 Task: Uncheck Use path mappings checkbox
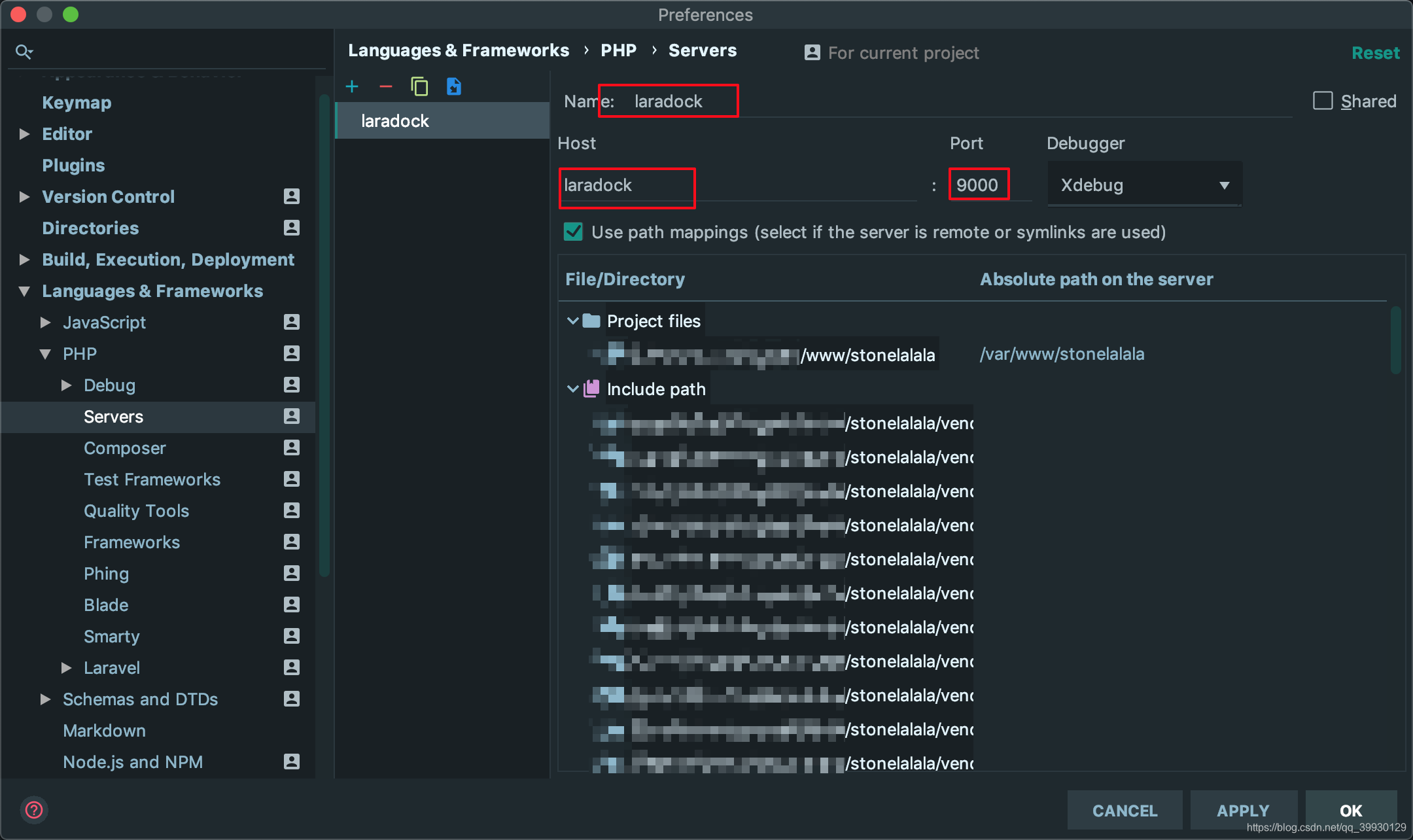(574, 232)
